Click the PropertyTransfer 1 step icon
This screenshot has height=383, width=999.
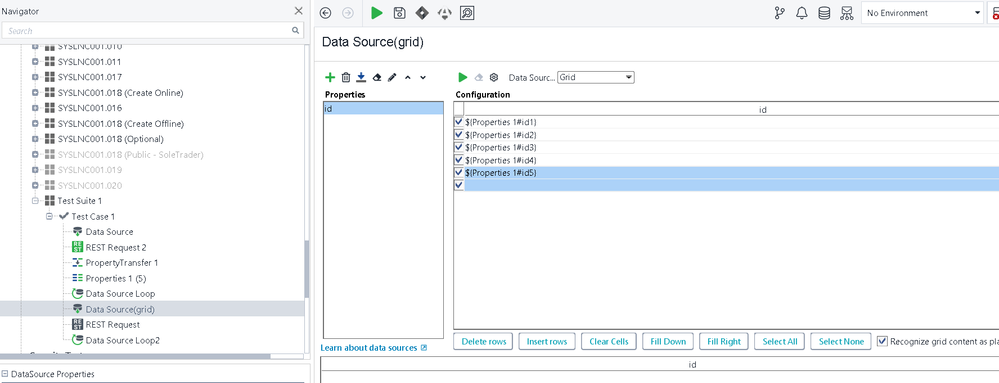[x=78, y=263]
